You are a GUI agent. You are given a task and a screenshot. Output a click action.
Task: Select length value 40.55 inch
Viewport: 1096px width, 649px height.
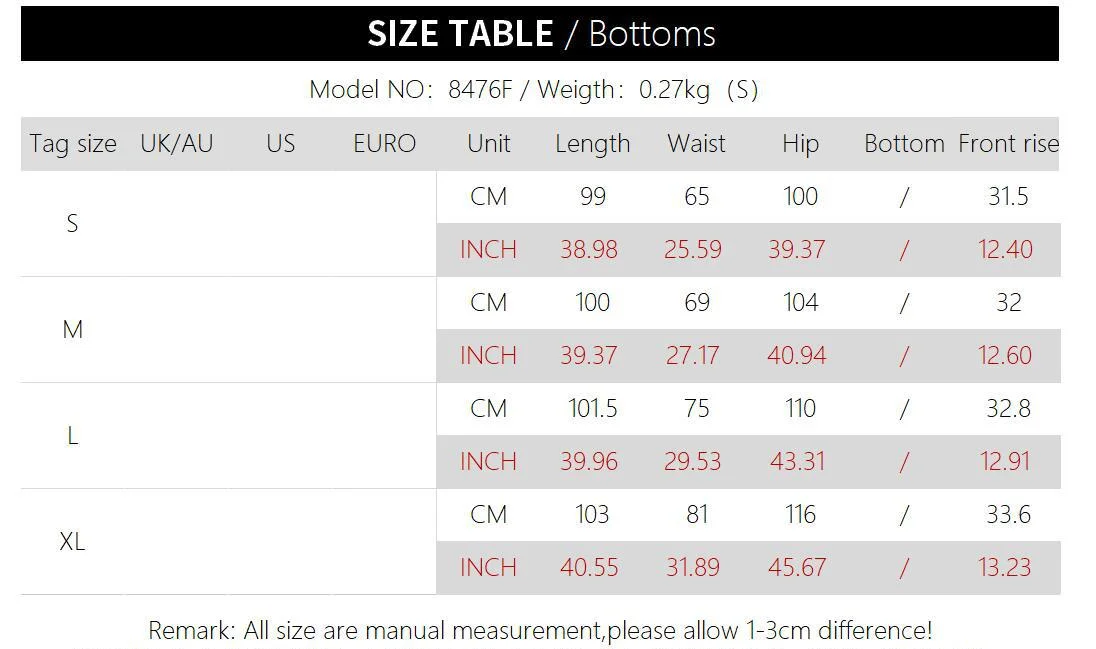589,567
